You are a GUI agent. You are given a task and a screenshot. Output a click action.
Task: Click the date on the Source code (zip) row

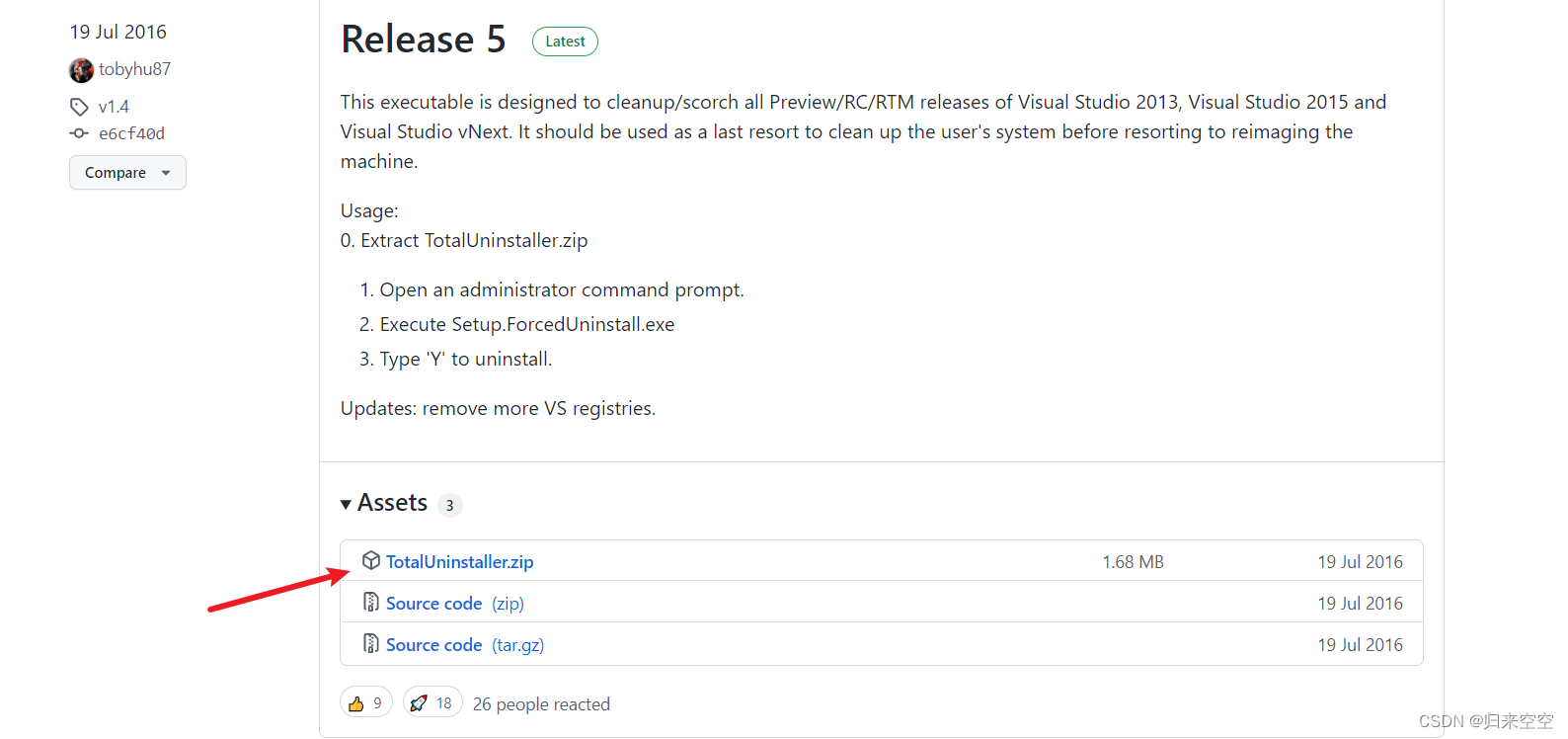pyautogui.click(x=1360, y=603)
